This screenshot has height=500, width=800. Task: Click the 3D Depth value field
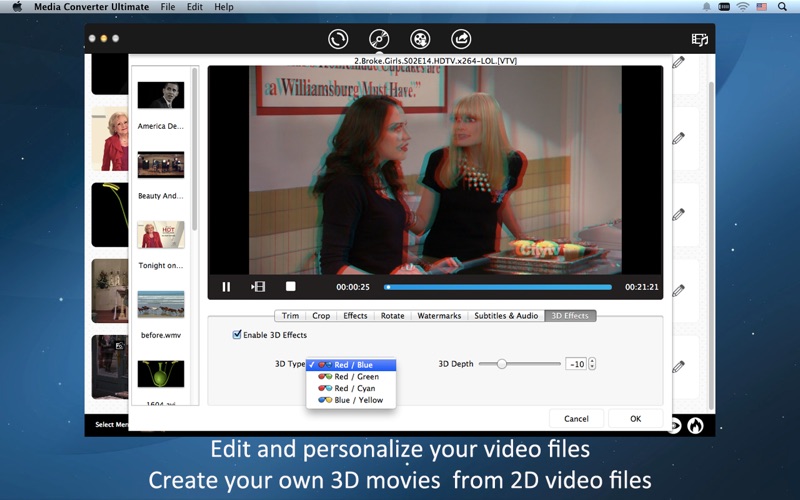click(576, 364)
